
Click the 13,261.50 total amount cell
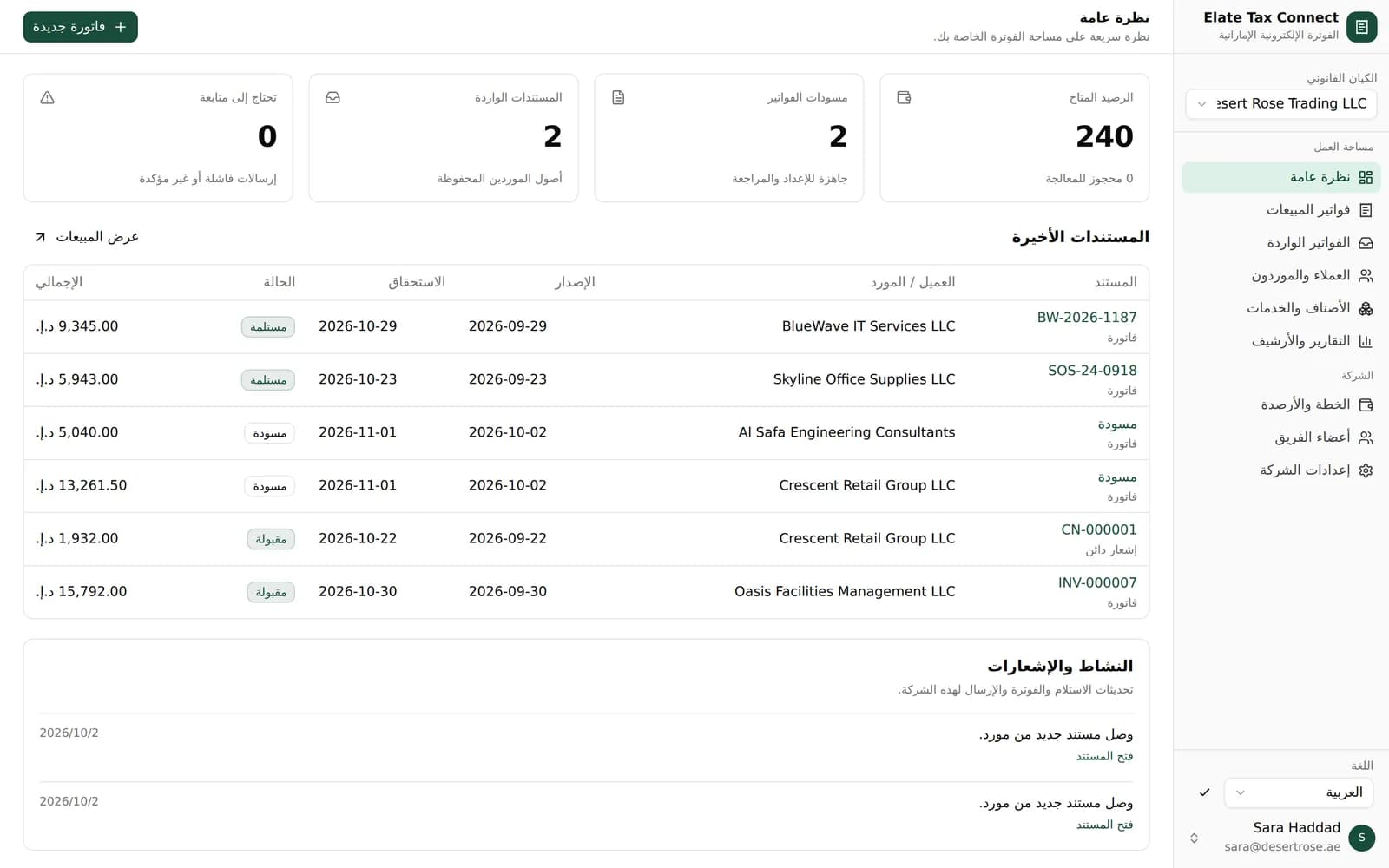pyautogui.click(x=82, y=485)
